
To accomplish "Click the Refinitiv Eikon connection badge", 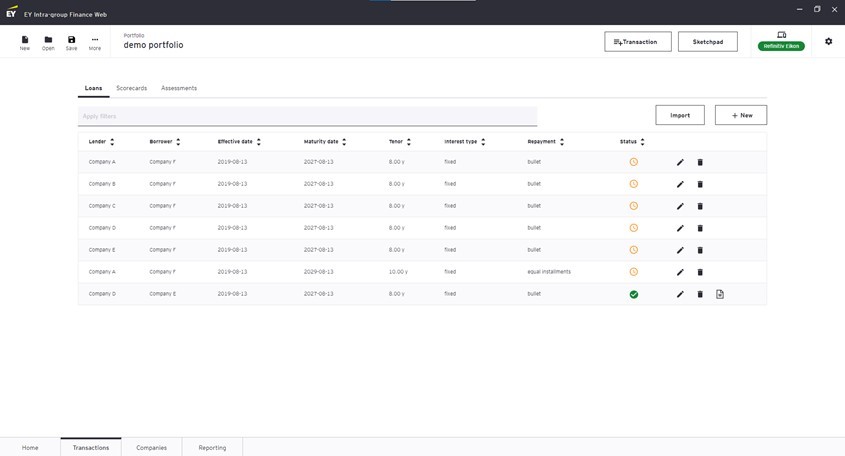I will point(781,46).
